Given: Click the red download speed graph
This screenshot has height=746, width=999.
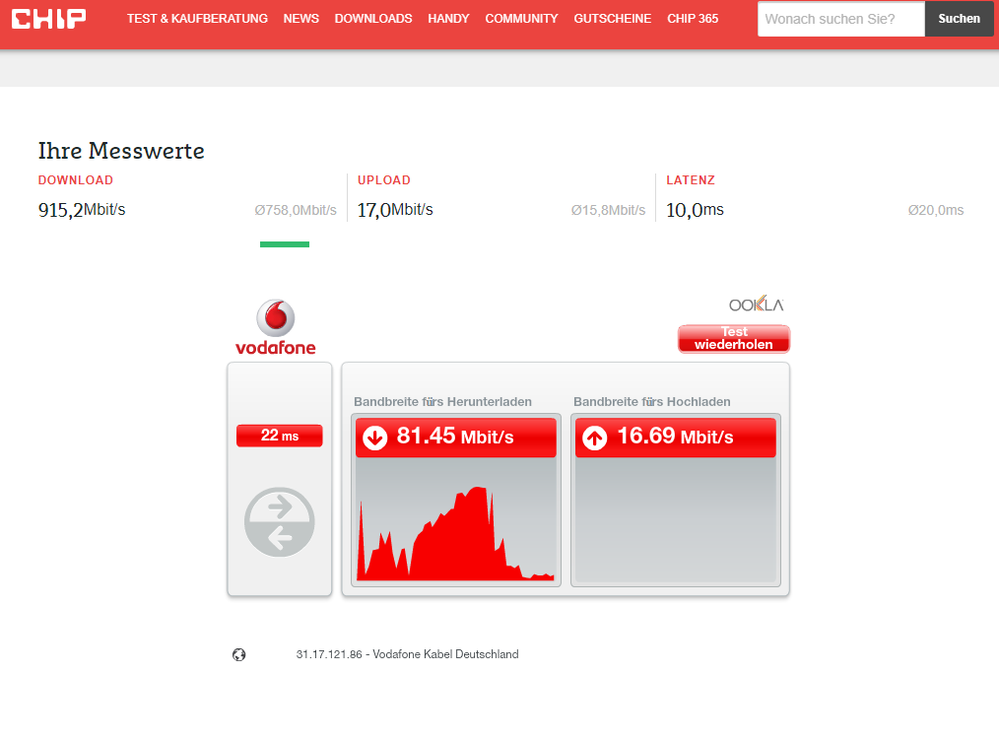Looking at the screenshot, I should 456,534.
